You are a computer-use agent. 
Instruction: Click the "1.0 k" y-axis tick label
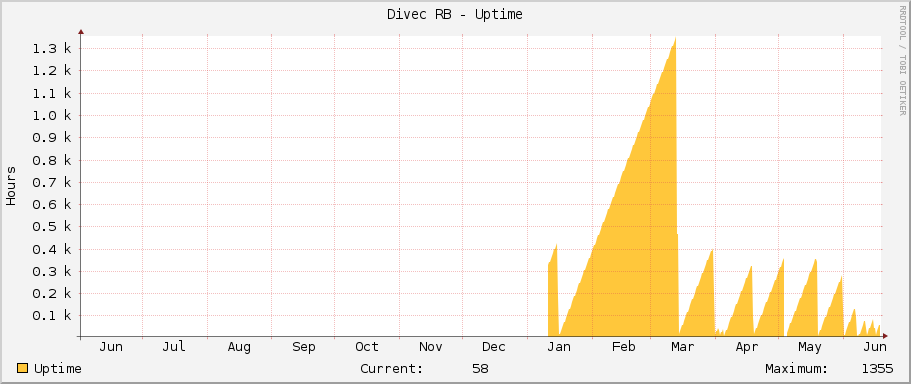(52, 116)
